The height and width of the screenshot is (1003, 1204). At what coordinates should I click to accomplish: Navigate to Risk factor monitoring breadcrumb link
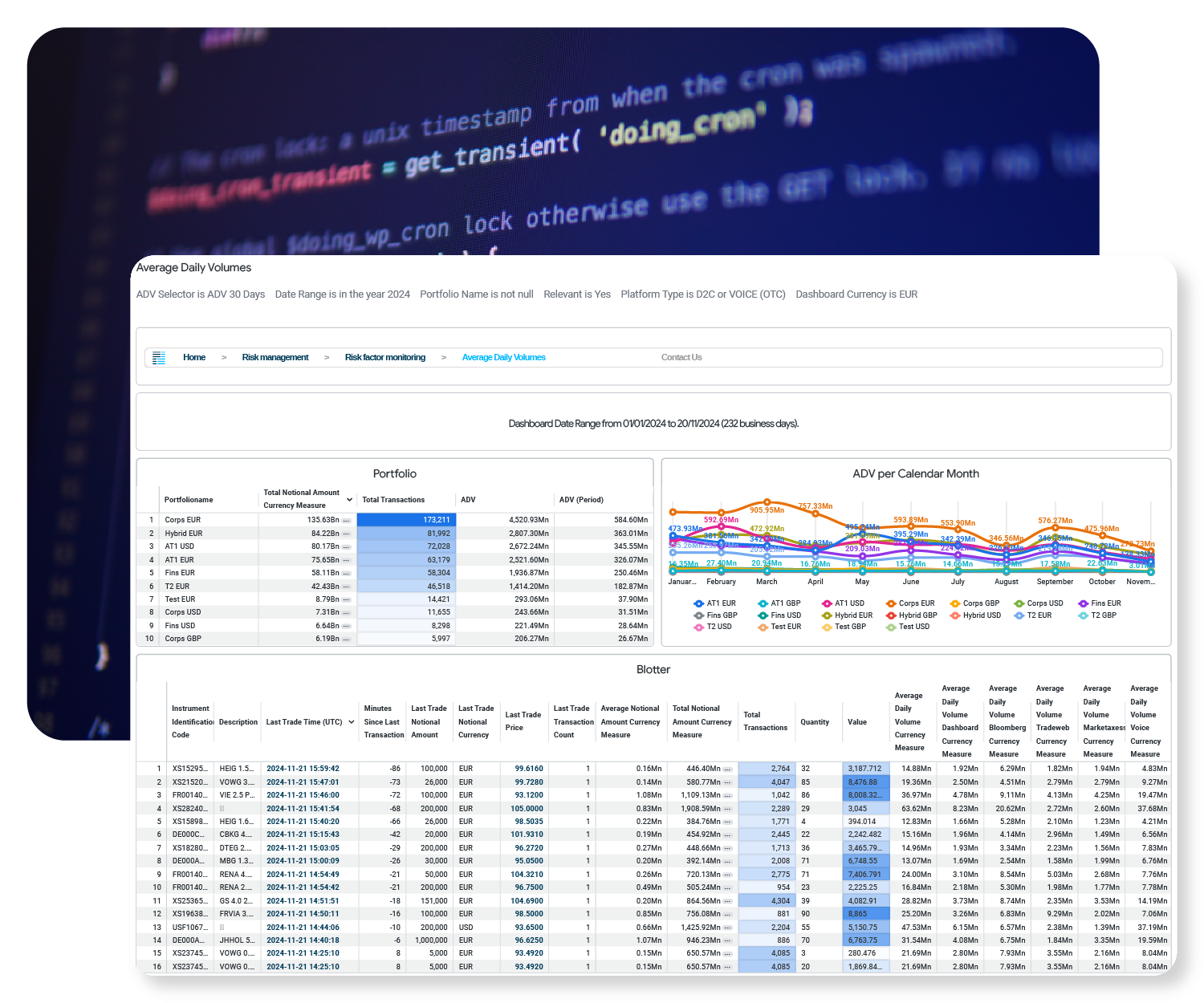click(385, 357)
